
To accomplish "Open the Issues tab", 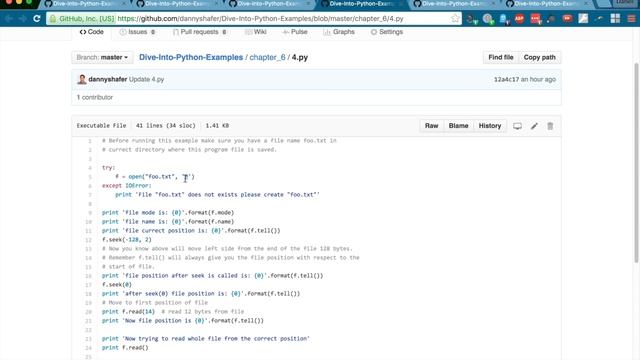I will pyautogui.click(x=137, y=32).
